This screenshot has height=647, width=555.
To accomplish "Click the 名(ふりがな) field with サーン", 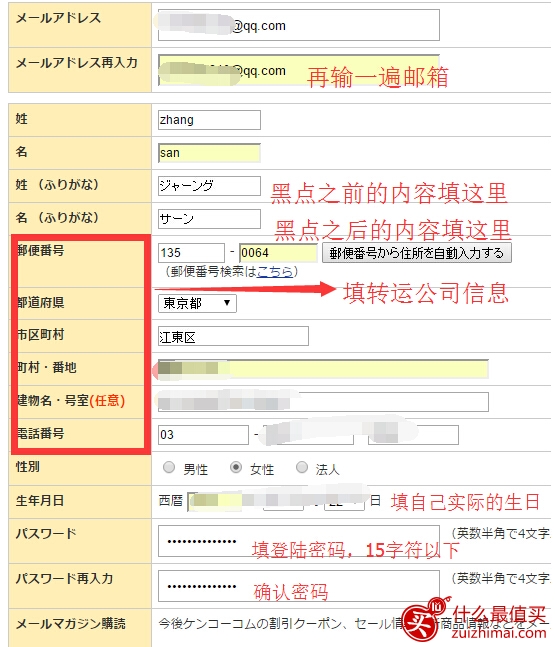I will coord(209,219).
